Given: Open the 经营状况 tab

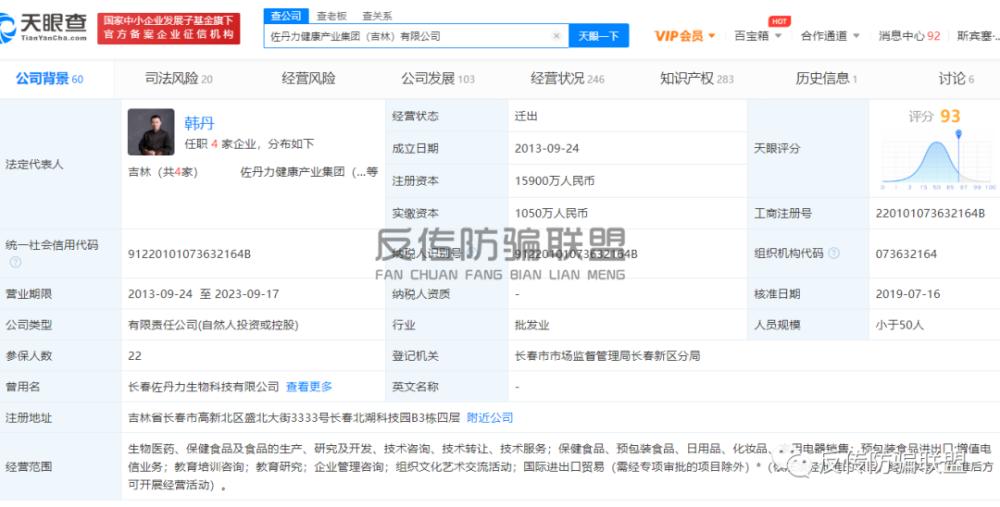Looking at the screenshot, I should click(568, 79).
